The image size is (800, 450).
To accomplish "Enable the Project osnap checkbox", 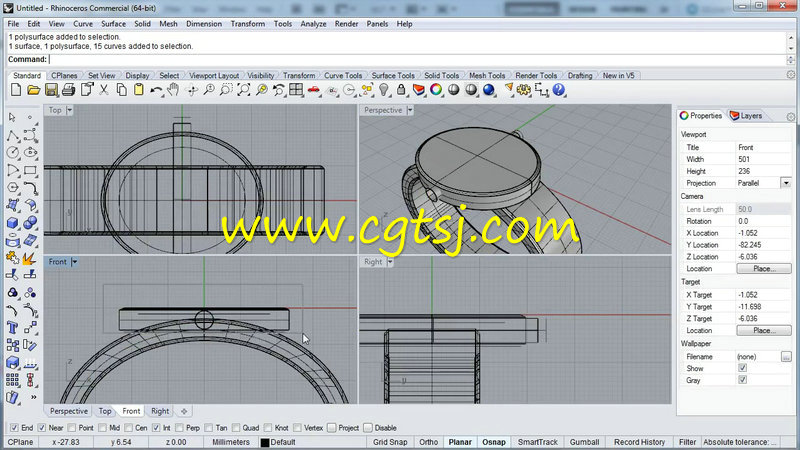I will point(332,428).
